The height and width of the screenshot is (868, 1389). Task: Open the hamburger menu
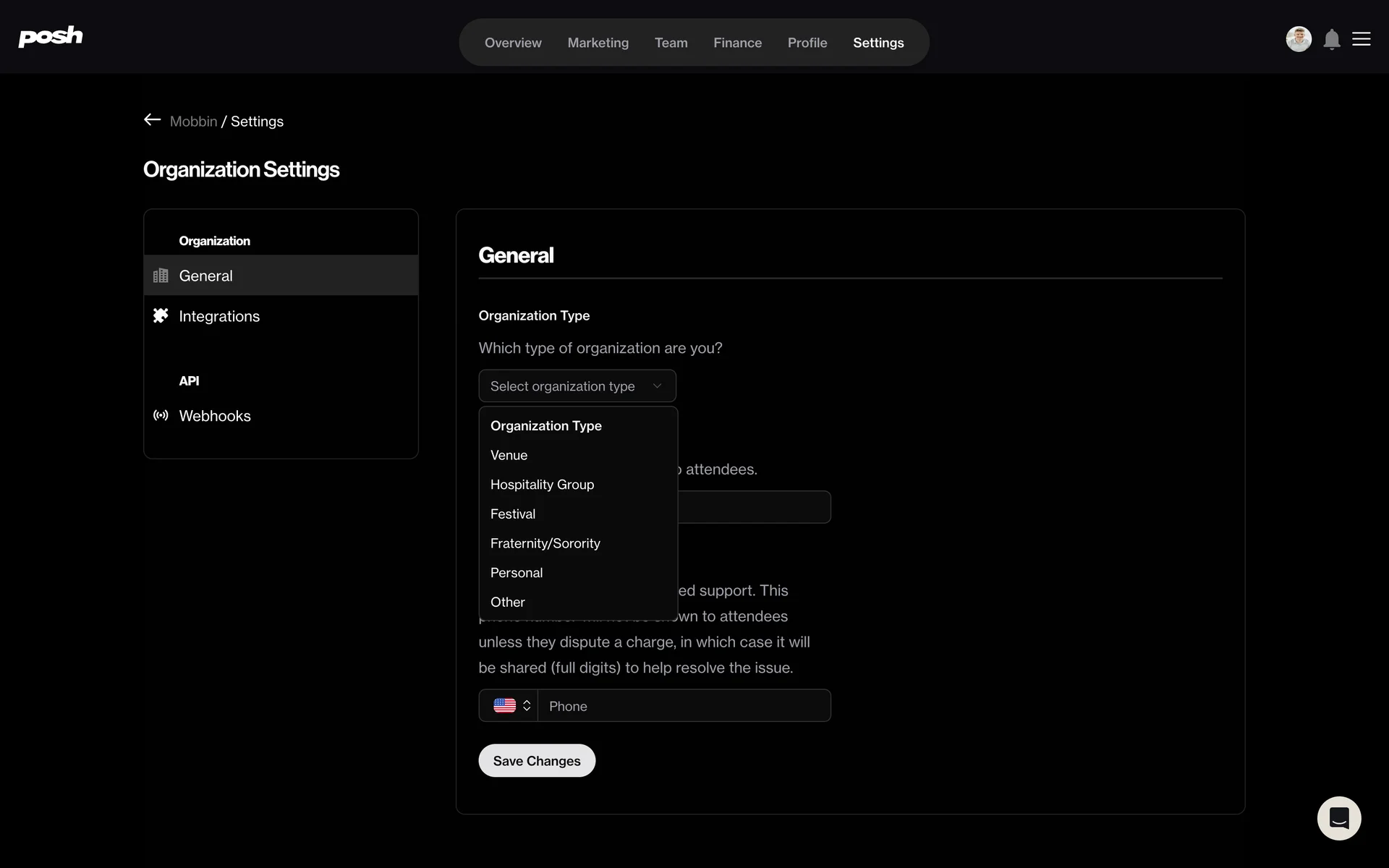click(1362, 39)
